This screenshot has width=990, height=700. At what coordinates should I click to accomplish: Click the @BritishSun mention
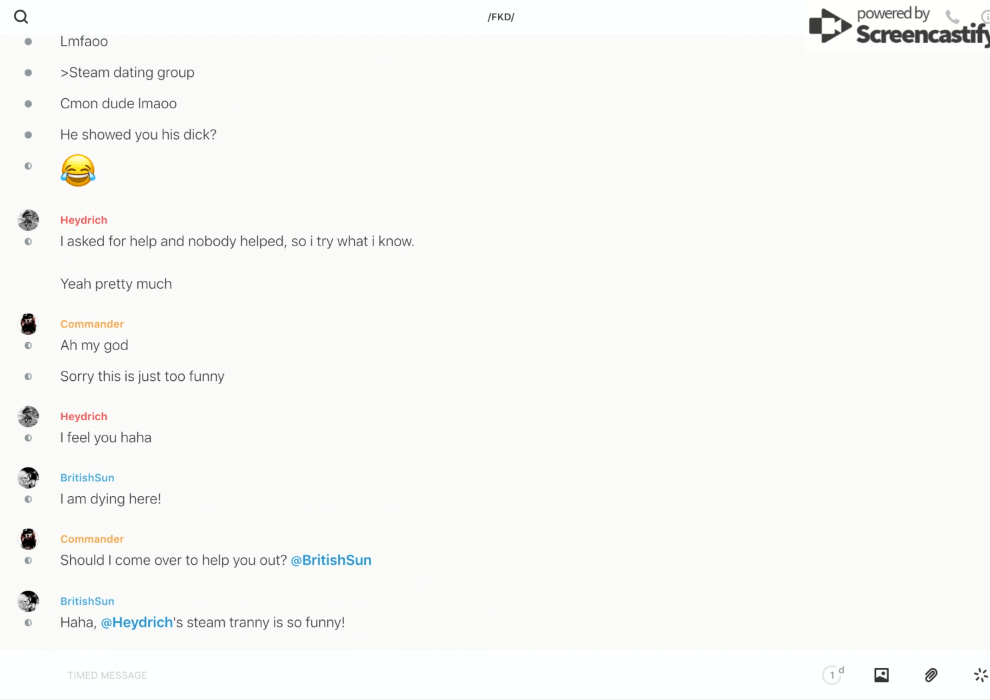[x=331, y=560]
